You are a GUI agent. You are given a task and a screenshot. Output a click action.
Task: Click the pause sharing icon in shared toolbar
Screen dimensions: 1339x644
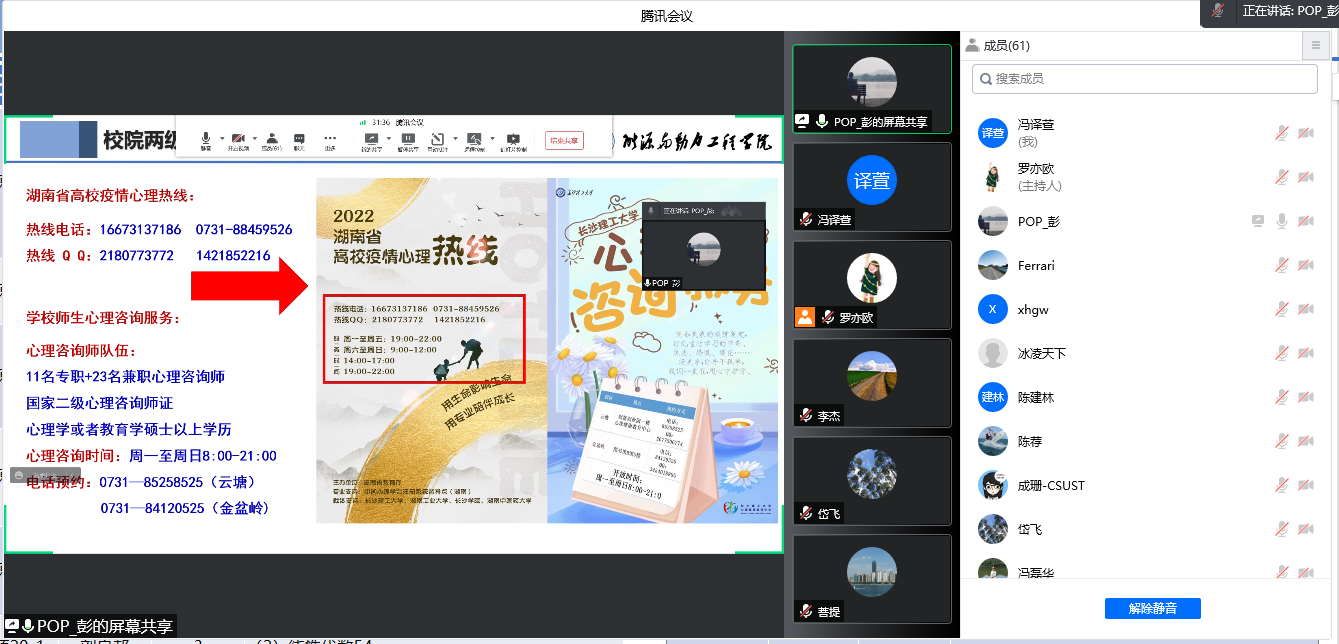click(x=408, y=139)
